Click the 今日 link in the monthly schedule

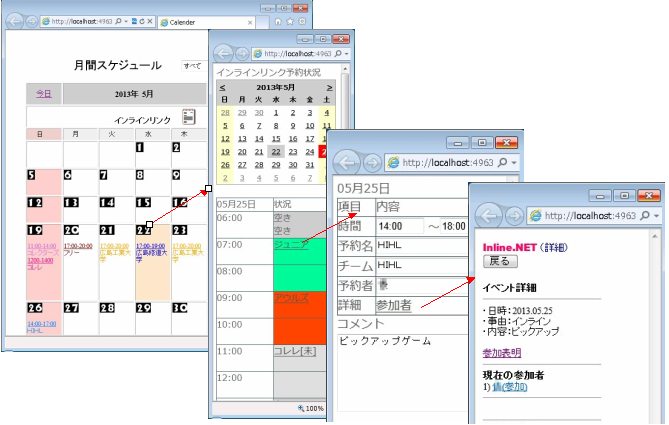44,93
